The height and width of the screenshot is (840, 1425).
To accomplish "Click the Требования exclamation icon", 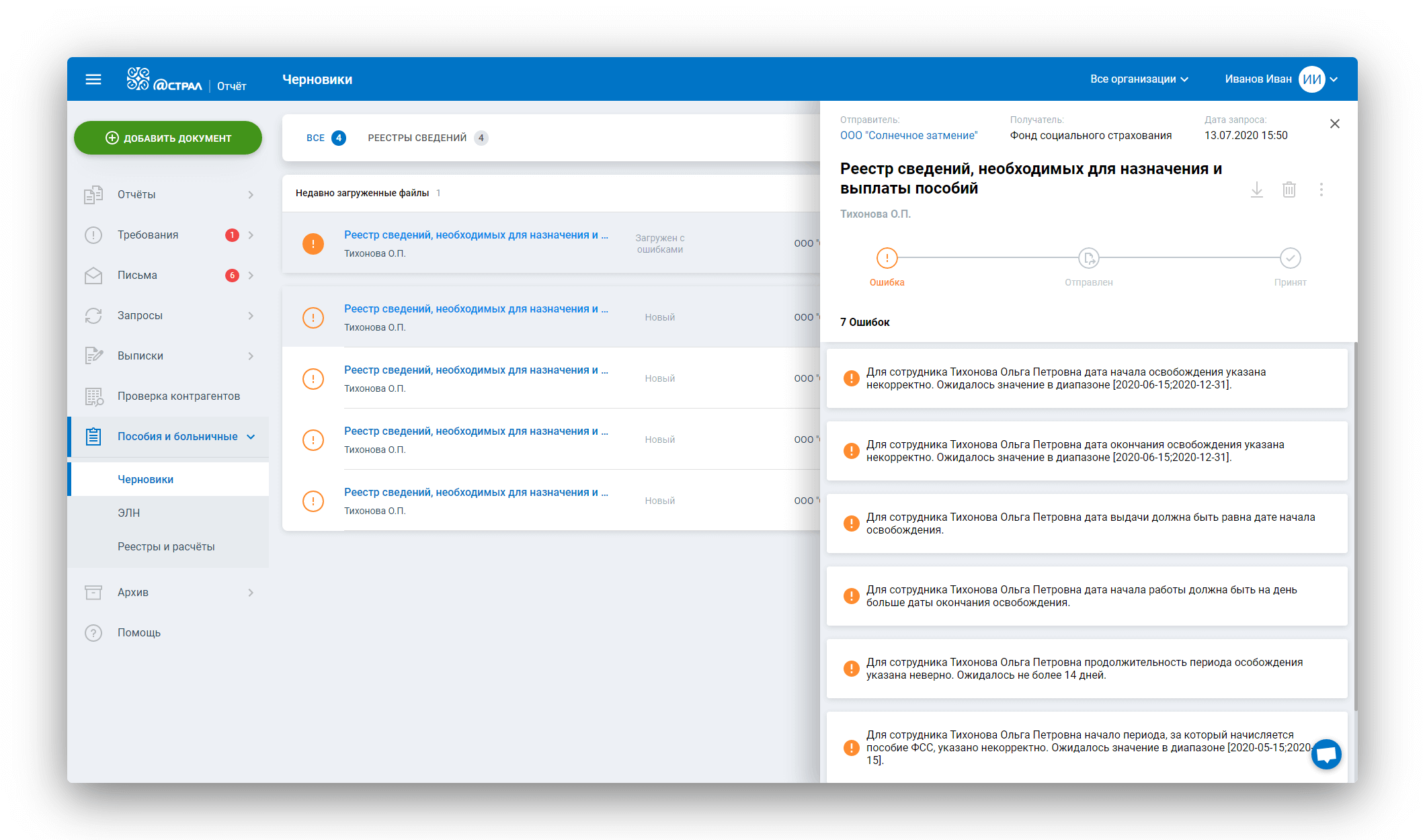I will [93, 235].
